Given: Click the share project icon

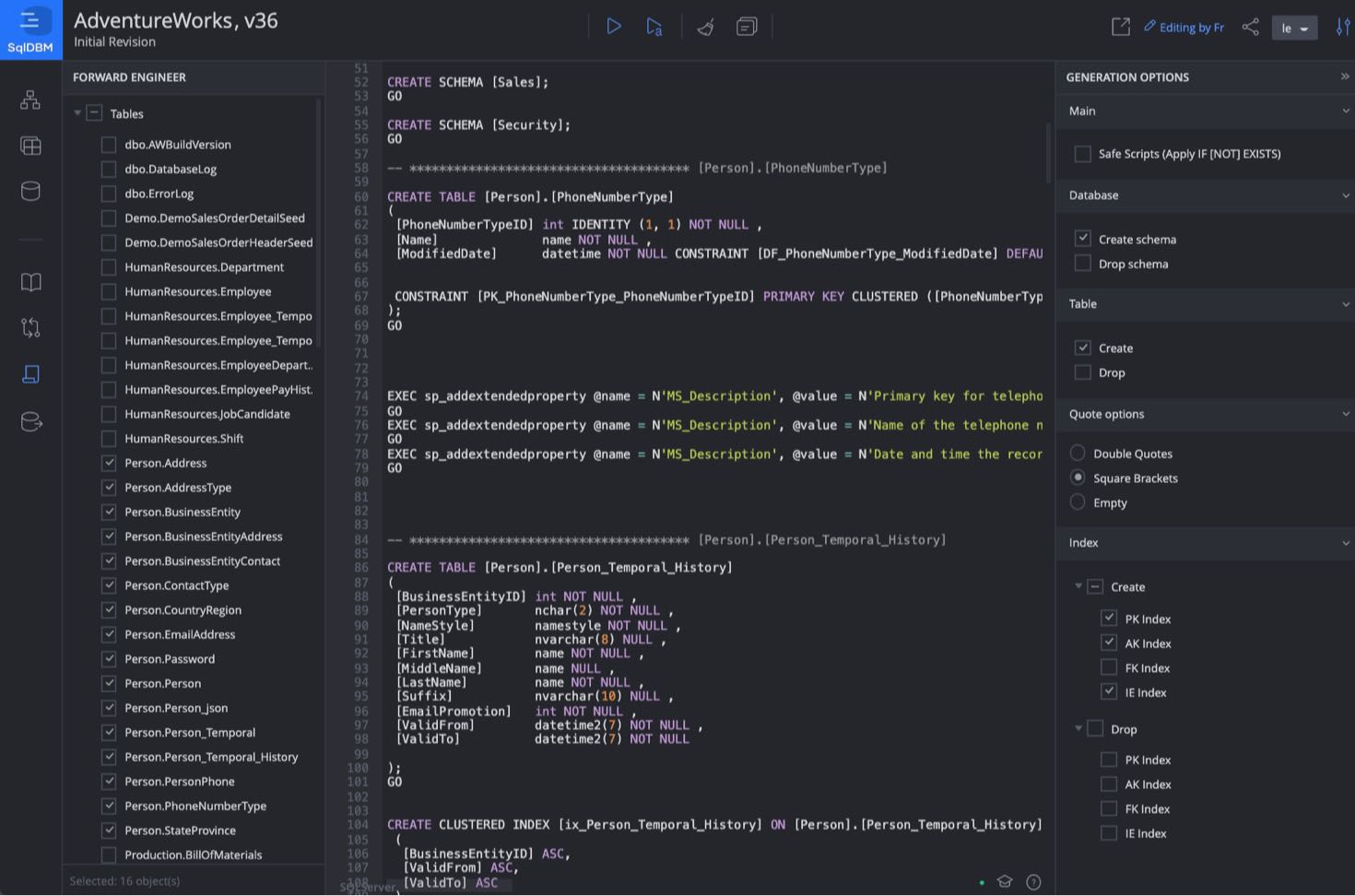Looking at the screenshot, I should click(x=1250, y=27).
